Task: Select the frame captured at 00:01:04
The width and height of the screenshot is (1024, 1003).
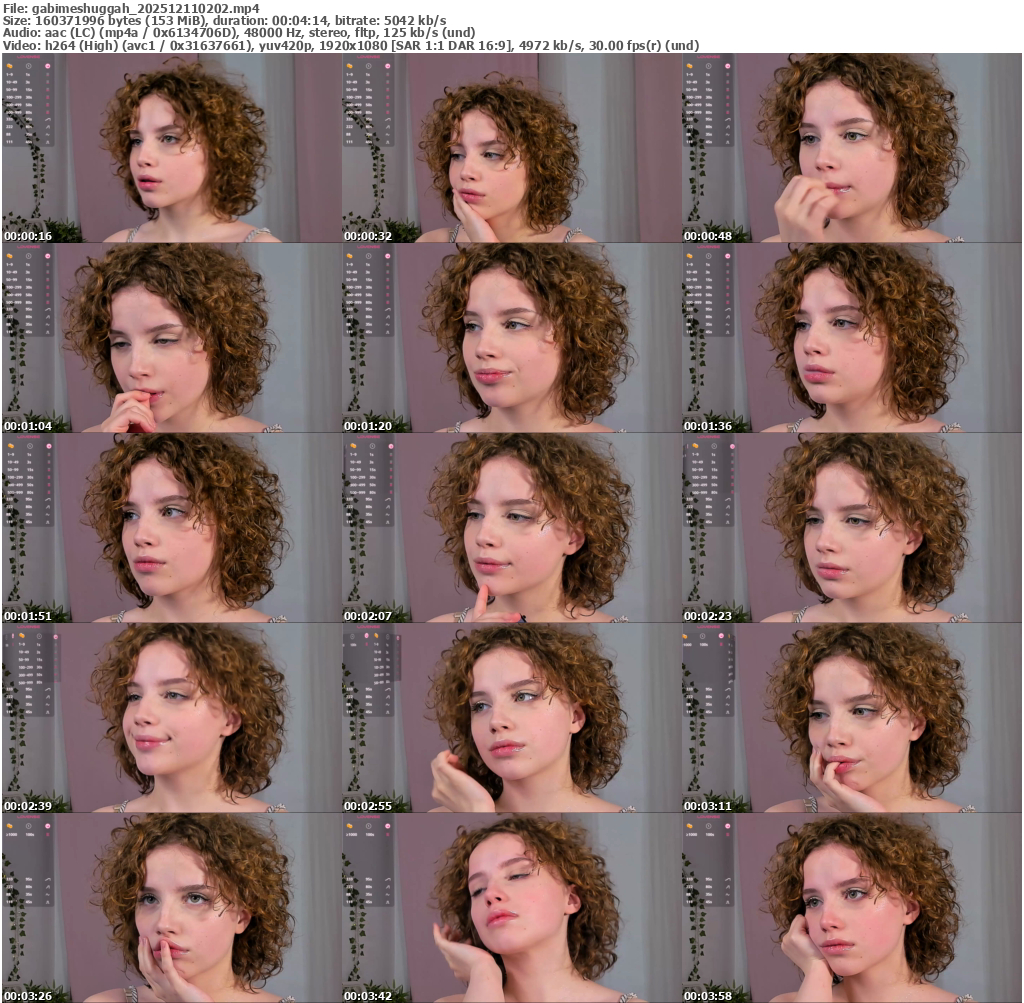Action: point(172,338)
